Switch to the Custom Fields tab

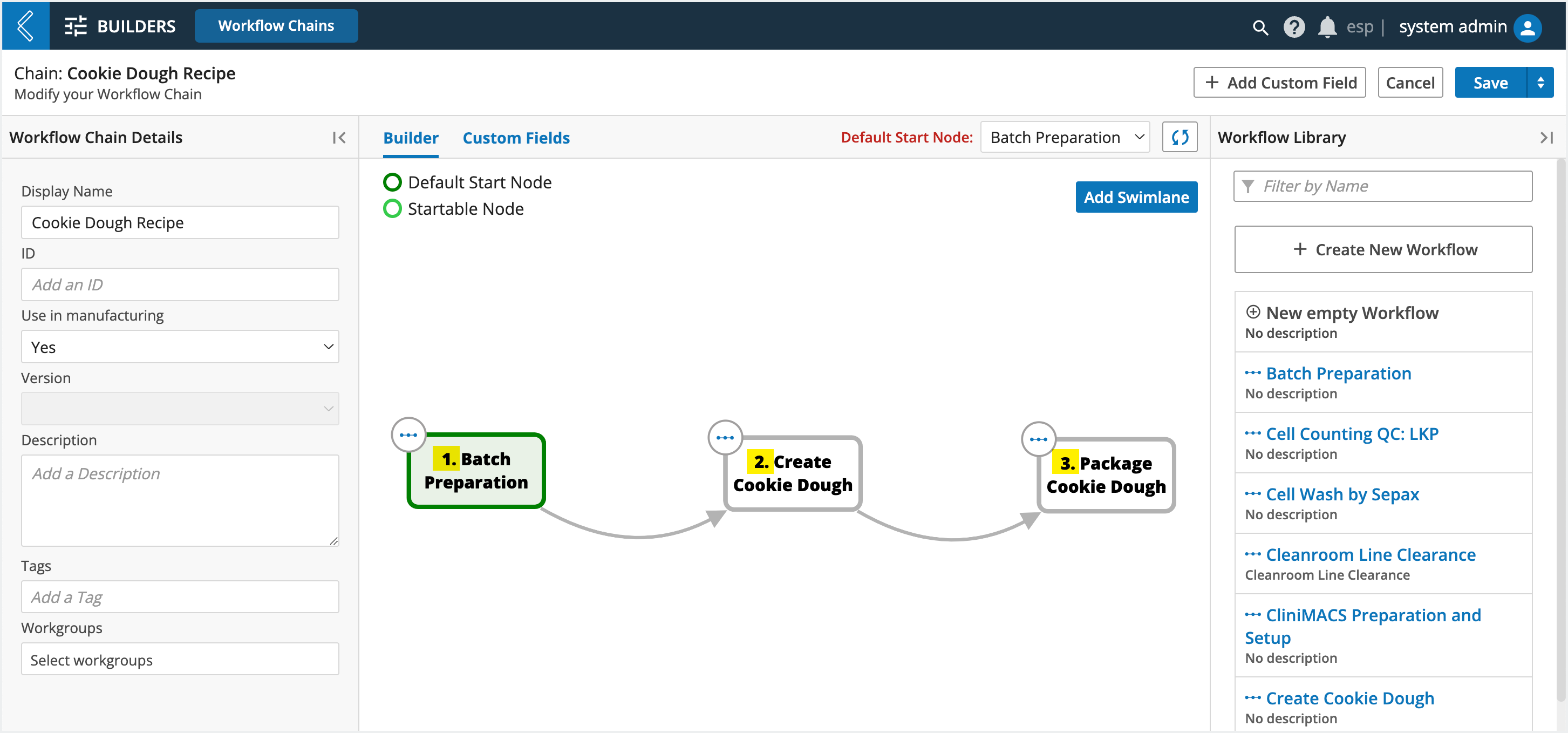[516, 138]
